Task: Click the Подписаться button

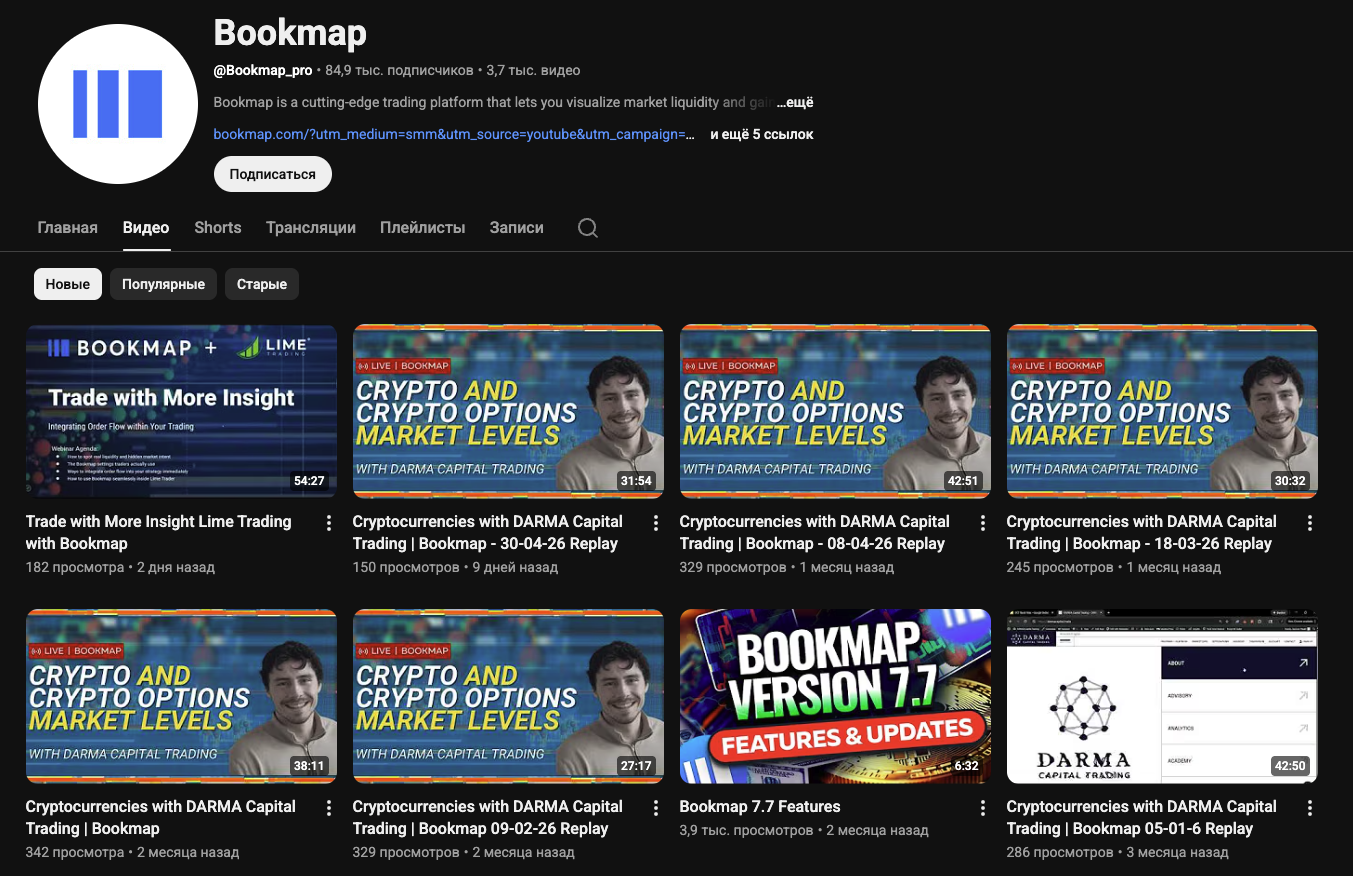Action: point(273,174)
